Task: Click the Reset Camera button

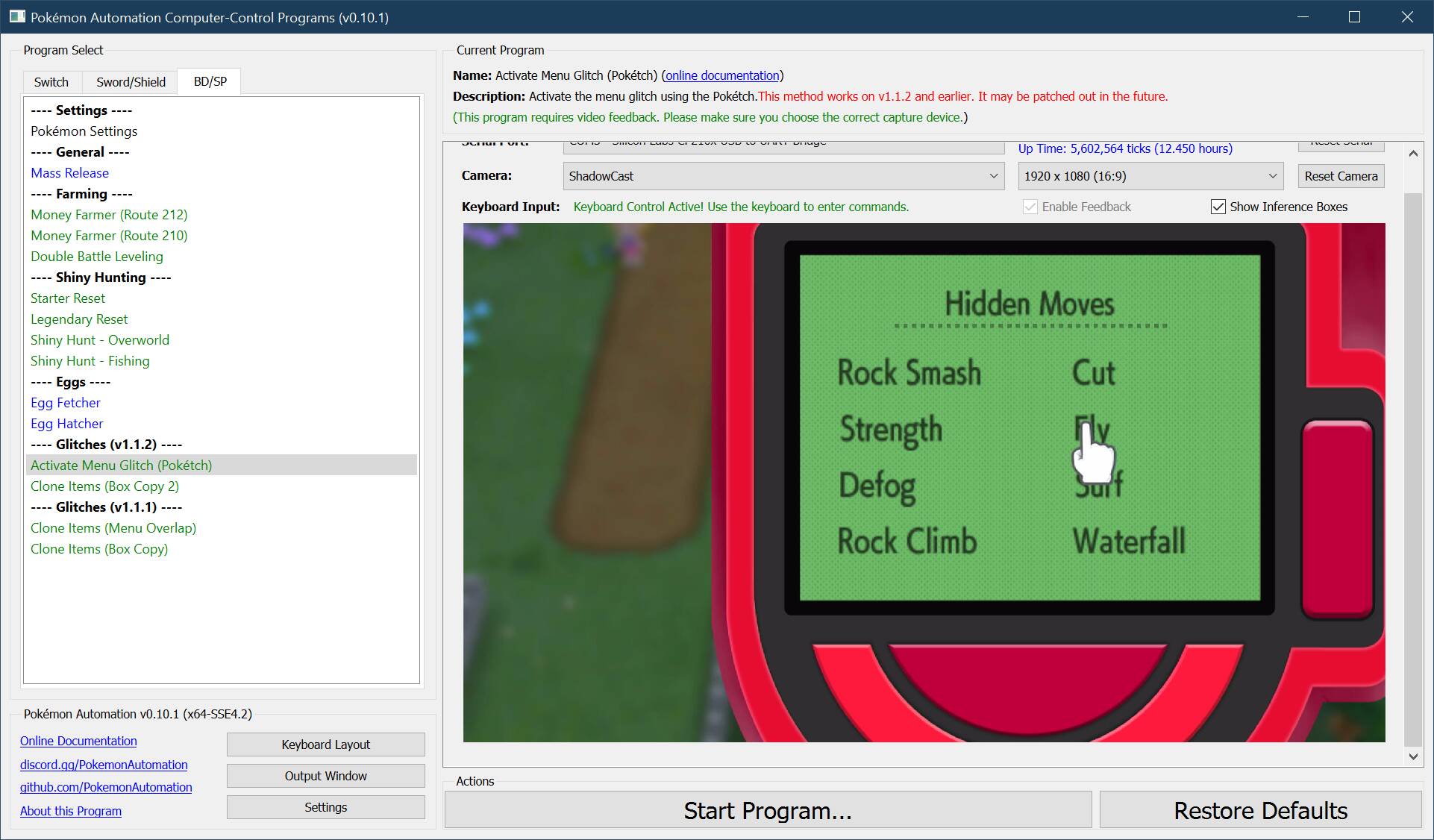Action: click(1340, 176)
